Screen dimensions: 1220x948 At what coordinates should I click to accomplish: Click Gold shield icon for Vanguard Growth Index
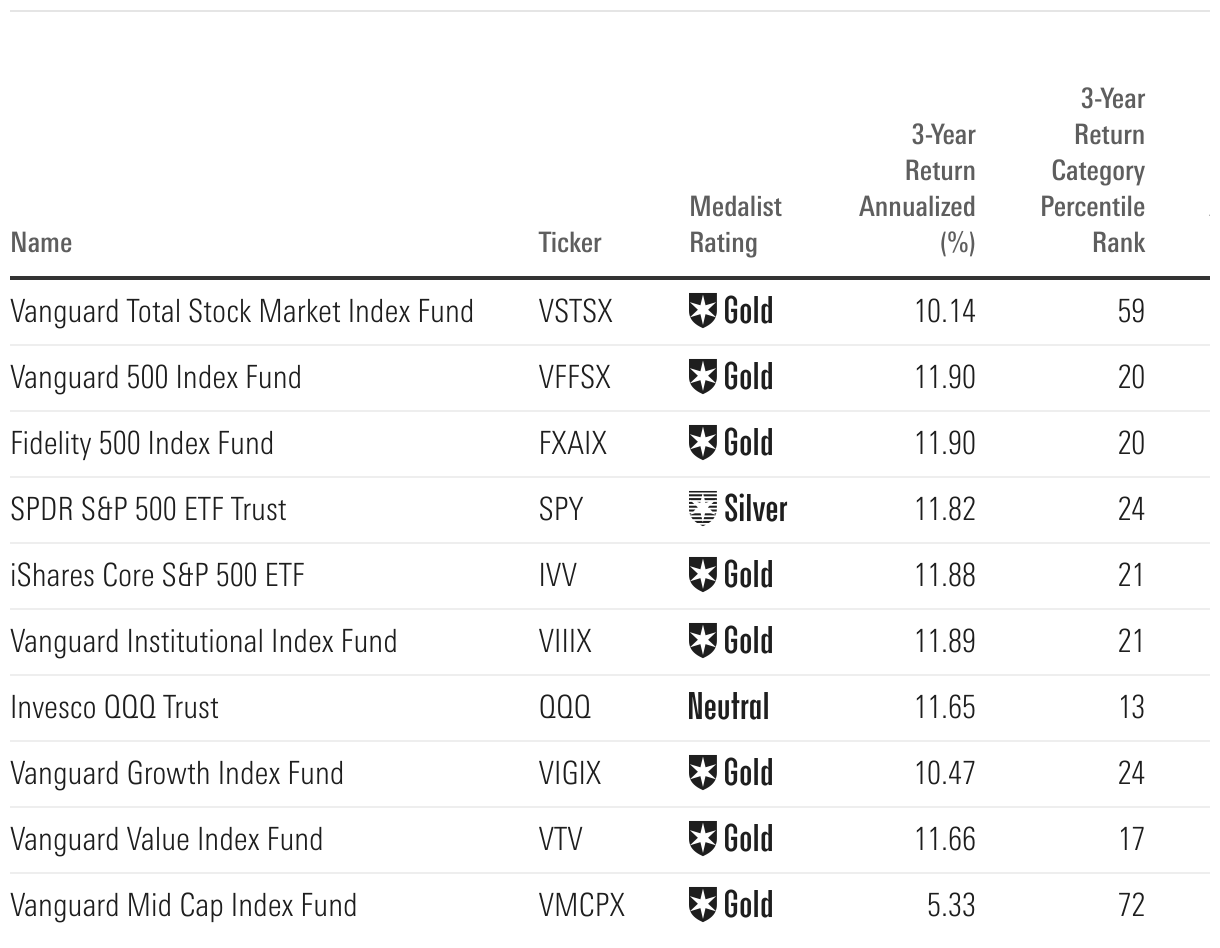[704, 773]
